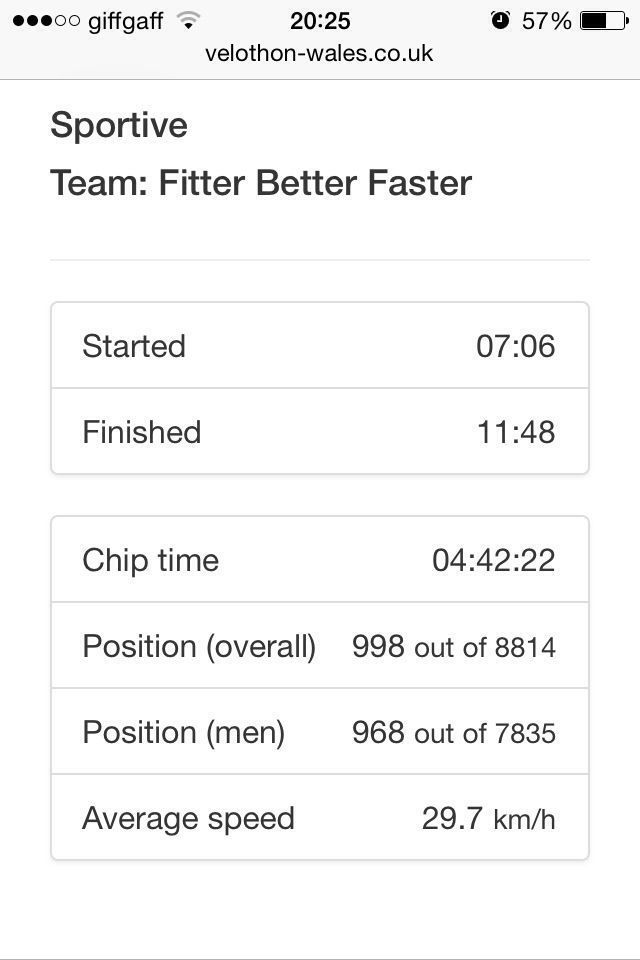Tap the 29.7 km/h speed value
The width and height of the screenshot is (640, 960).
click(x=488, y=818)
